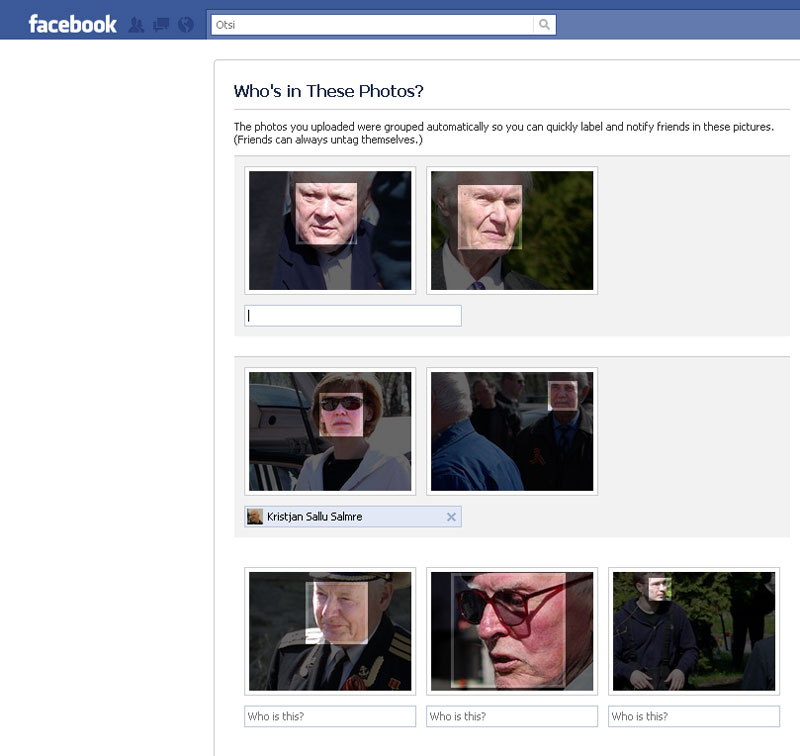Image resolution: width=800 pixels, height=756 pixels.
Task: Show notifications via the globe icon
Action: [184, 25]
